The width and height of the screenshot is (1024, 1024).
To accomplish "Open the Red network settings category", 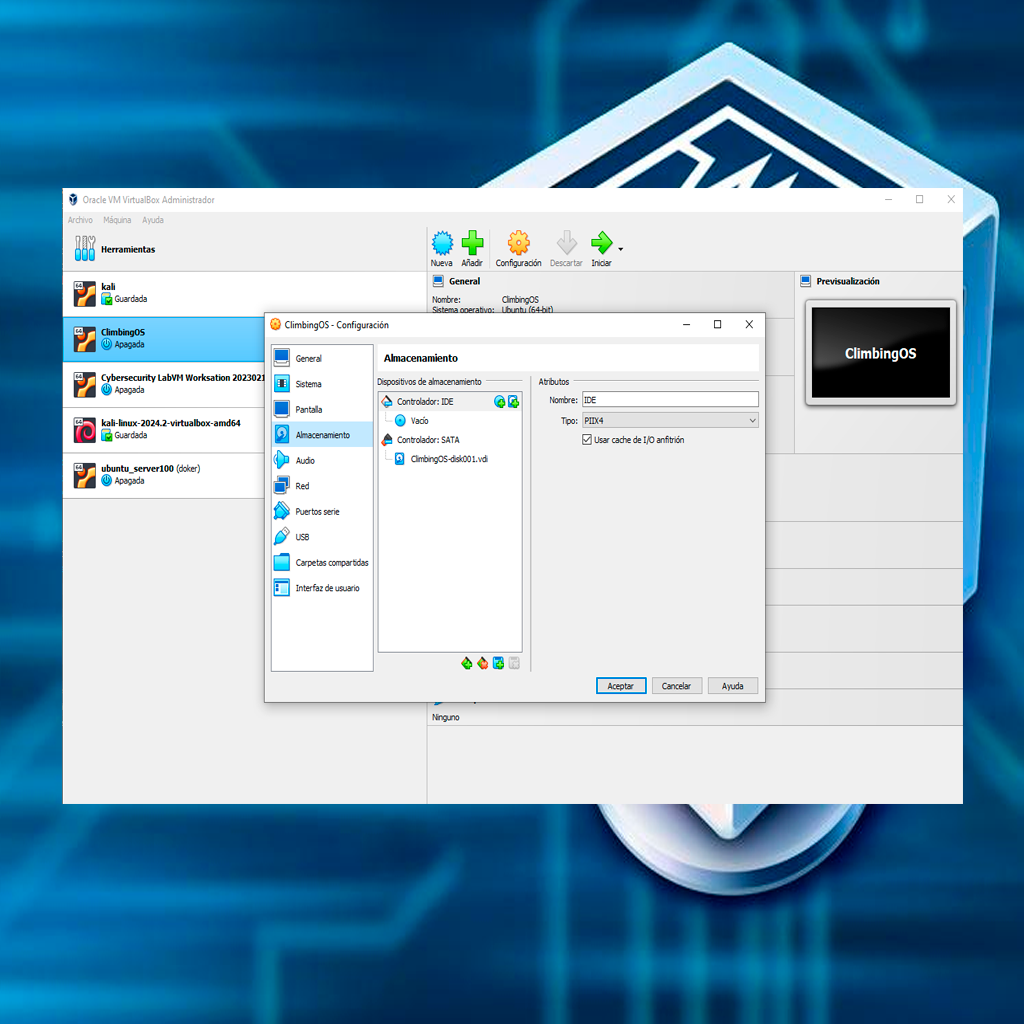I will 322,486.
